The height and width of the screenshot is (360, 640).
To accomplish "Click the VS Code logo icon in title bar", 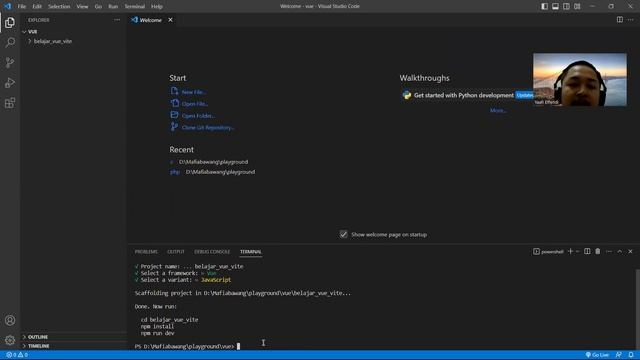I will pyautogui.click(x=7, y=6).
